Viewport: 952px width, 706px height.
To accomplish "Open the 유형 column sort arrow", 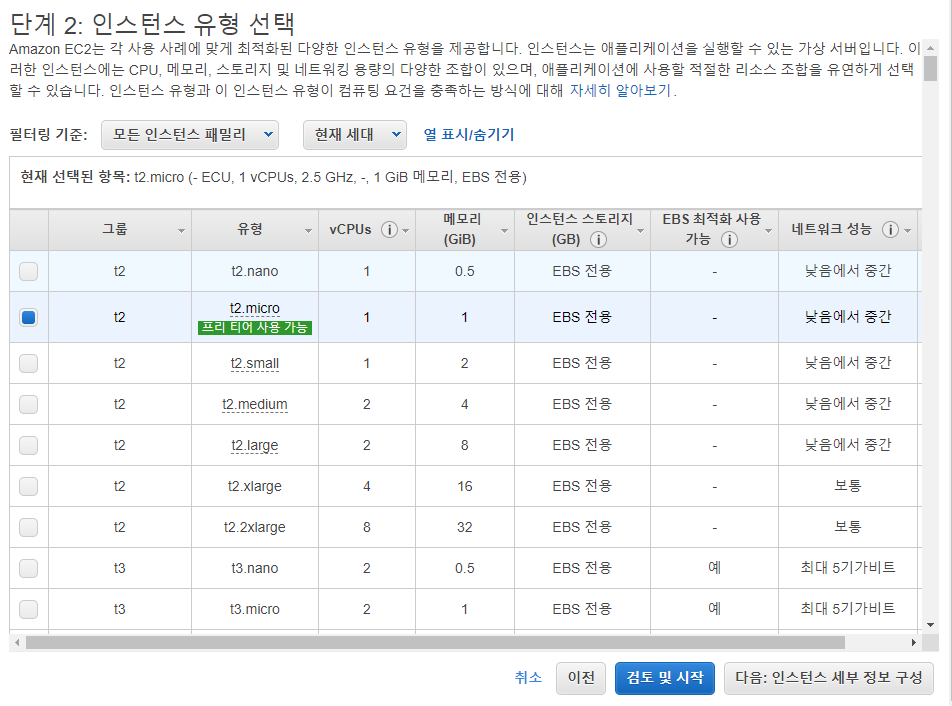I will (x=308, y=231).
